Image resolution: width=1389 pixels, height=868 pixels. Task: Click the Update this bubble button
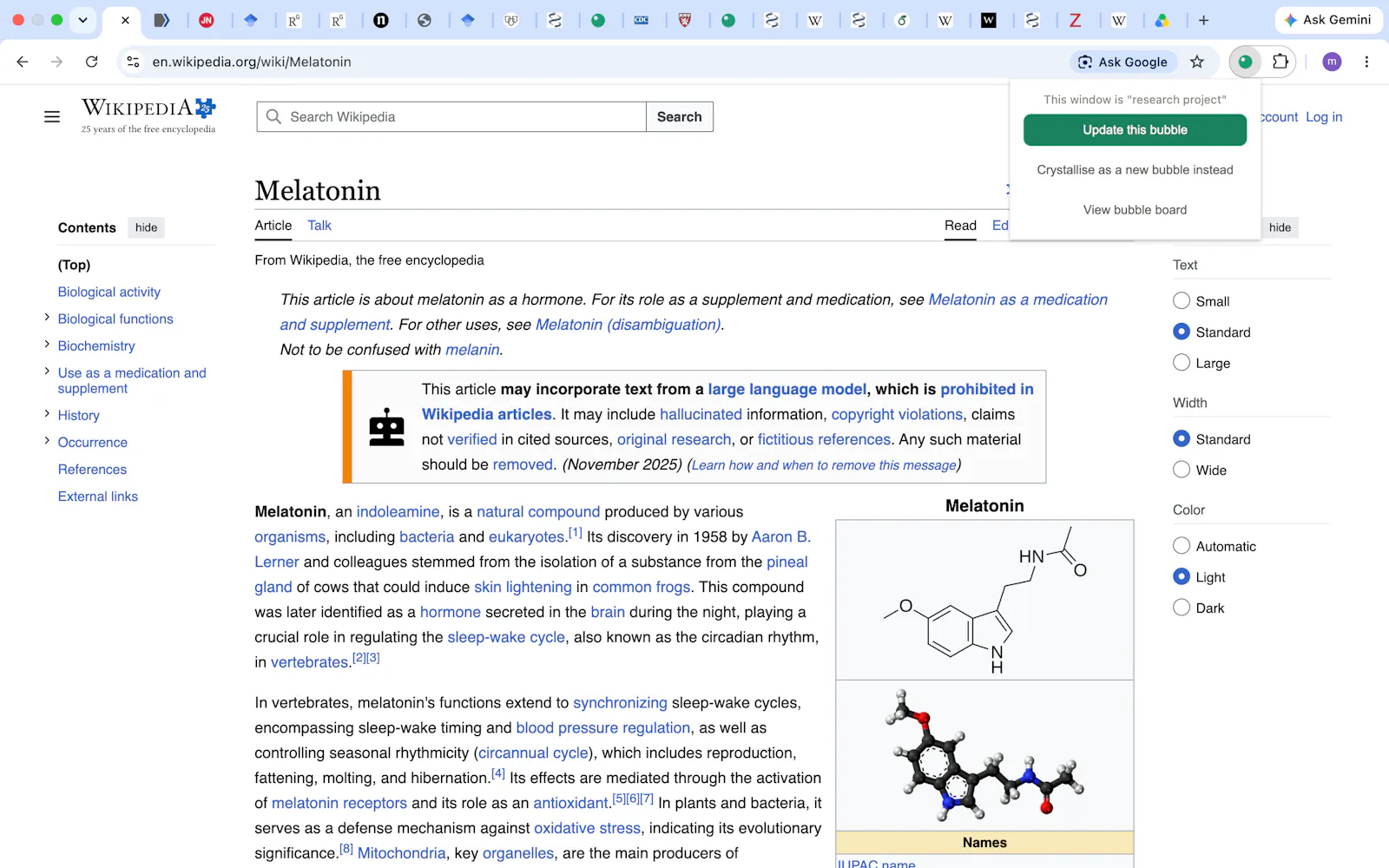click(1135, 130)
